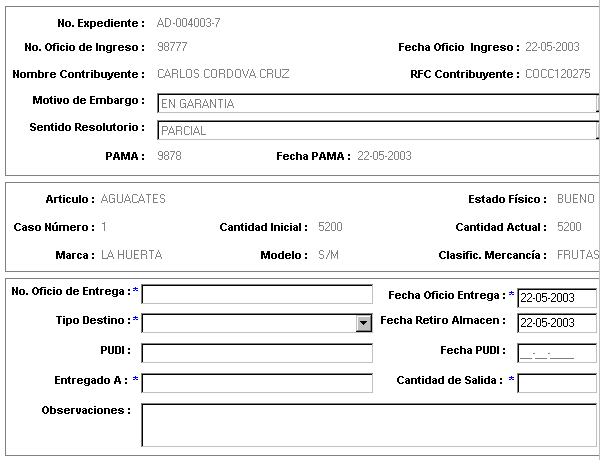Click inside the Observaciones text area
The width and height of the screenshot is (602, 460).
(x=369, y=425)
